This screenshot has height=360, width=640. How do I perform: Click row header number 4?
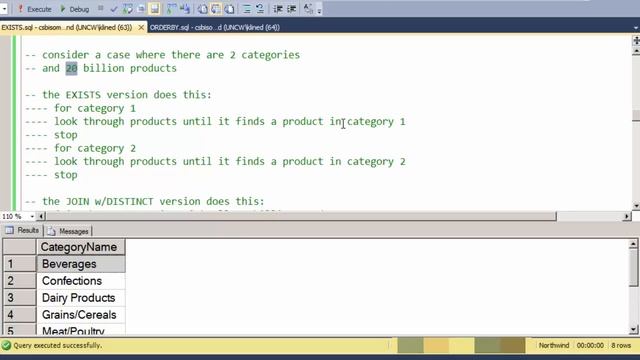[20, 315]
